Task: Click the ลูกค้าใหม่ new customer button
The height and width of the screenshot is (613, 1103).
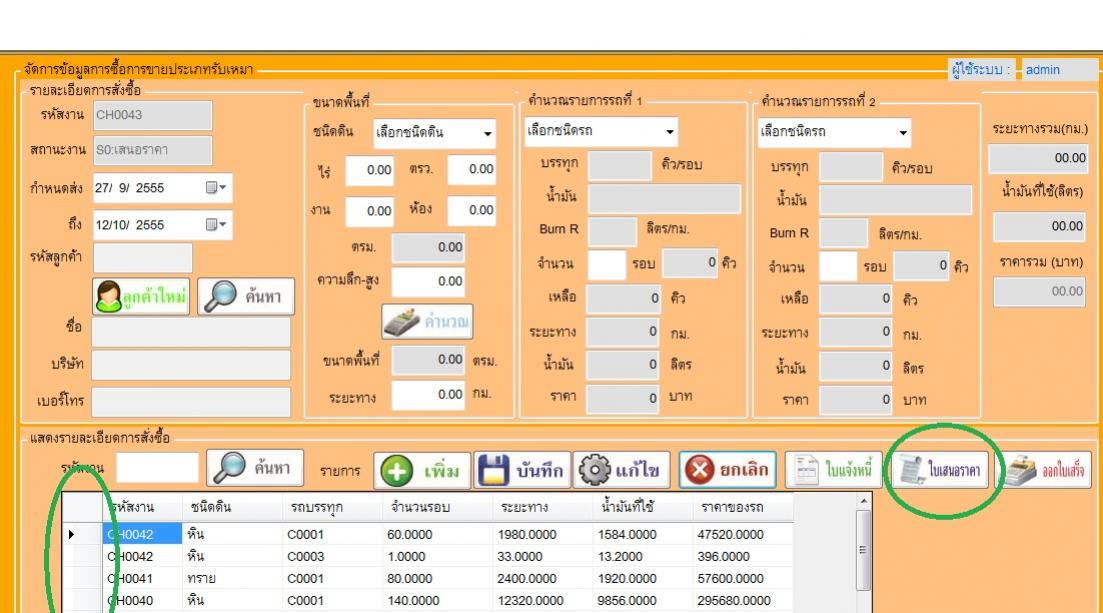Action: tap(141, 296)
